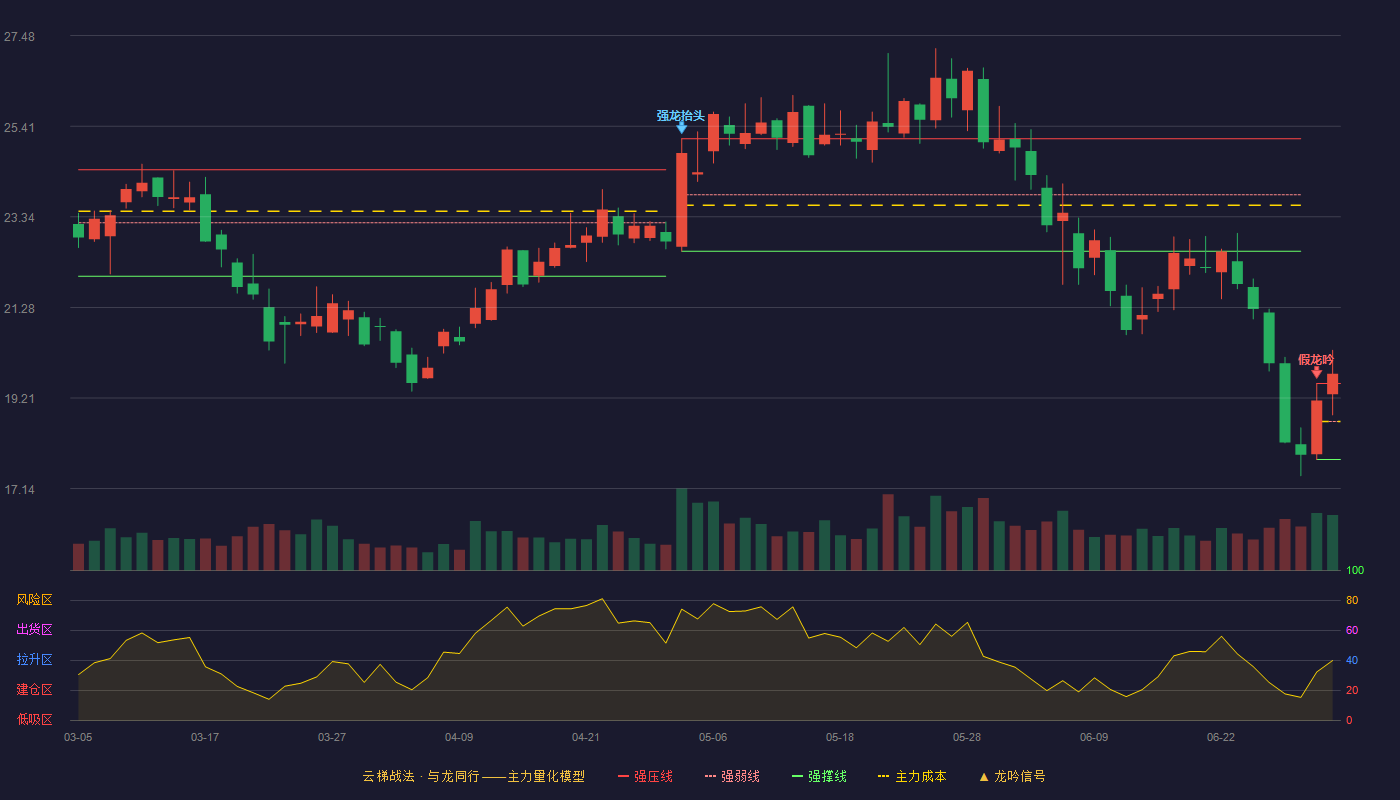Screen dimensions: 1400x800
Task: Click the red 假龙吟 arrow marker
Action: pyautogui.click(x=1316, y=372)
